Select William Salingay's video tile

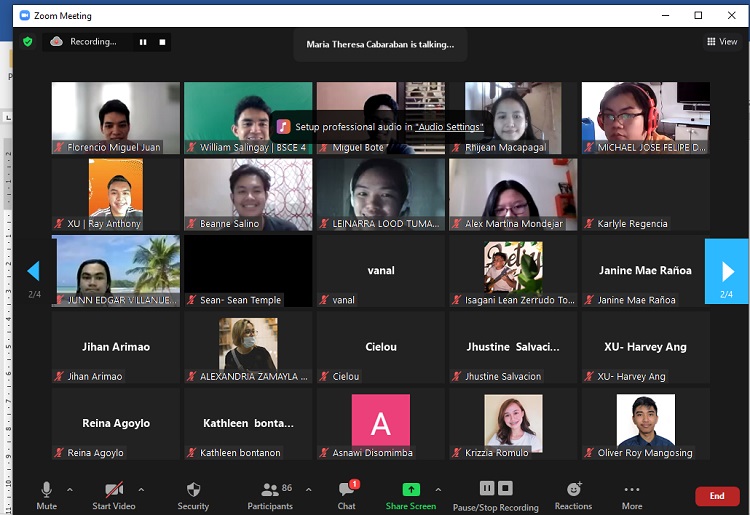(248, 118)
